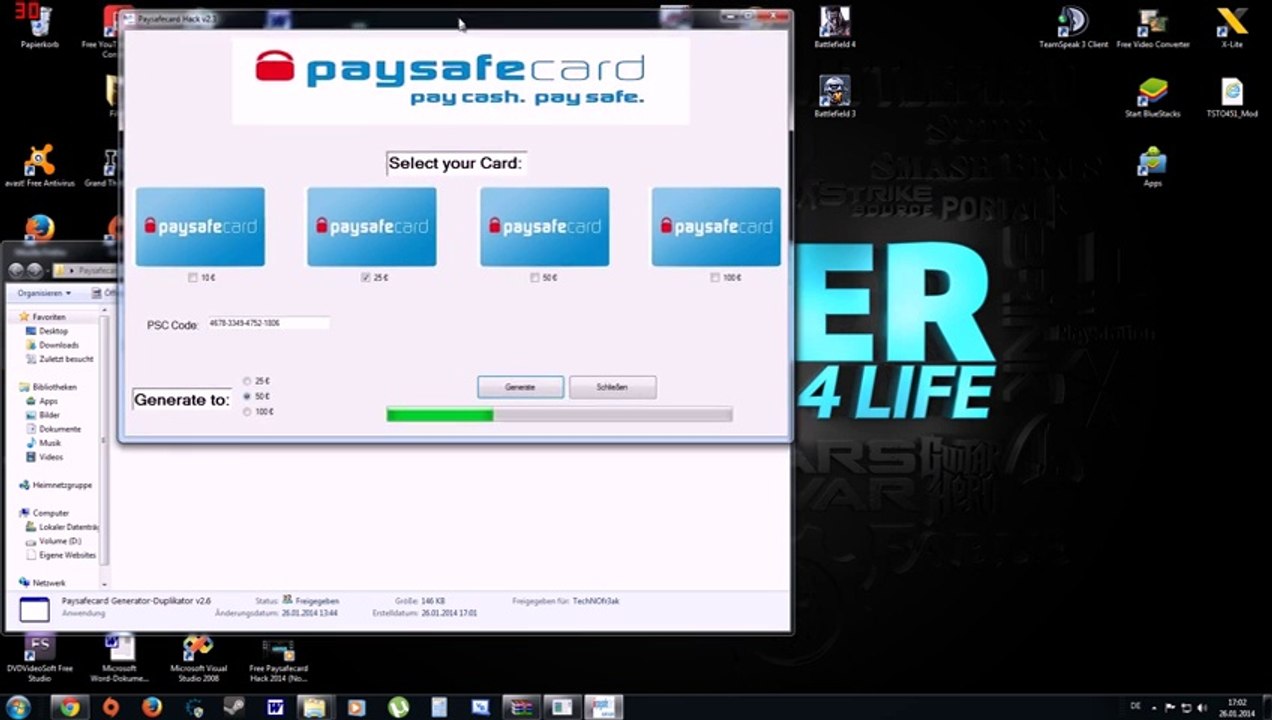This screenshot has width=1272, height=720.
Task: Open Organisieren dropdown in Explorer window
Action: pos(45,293)
